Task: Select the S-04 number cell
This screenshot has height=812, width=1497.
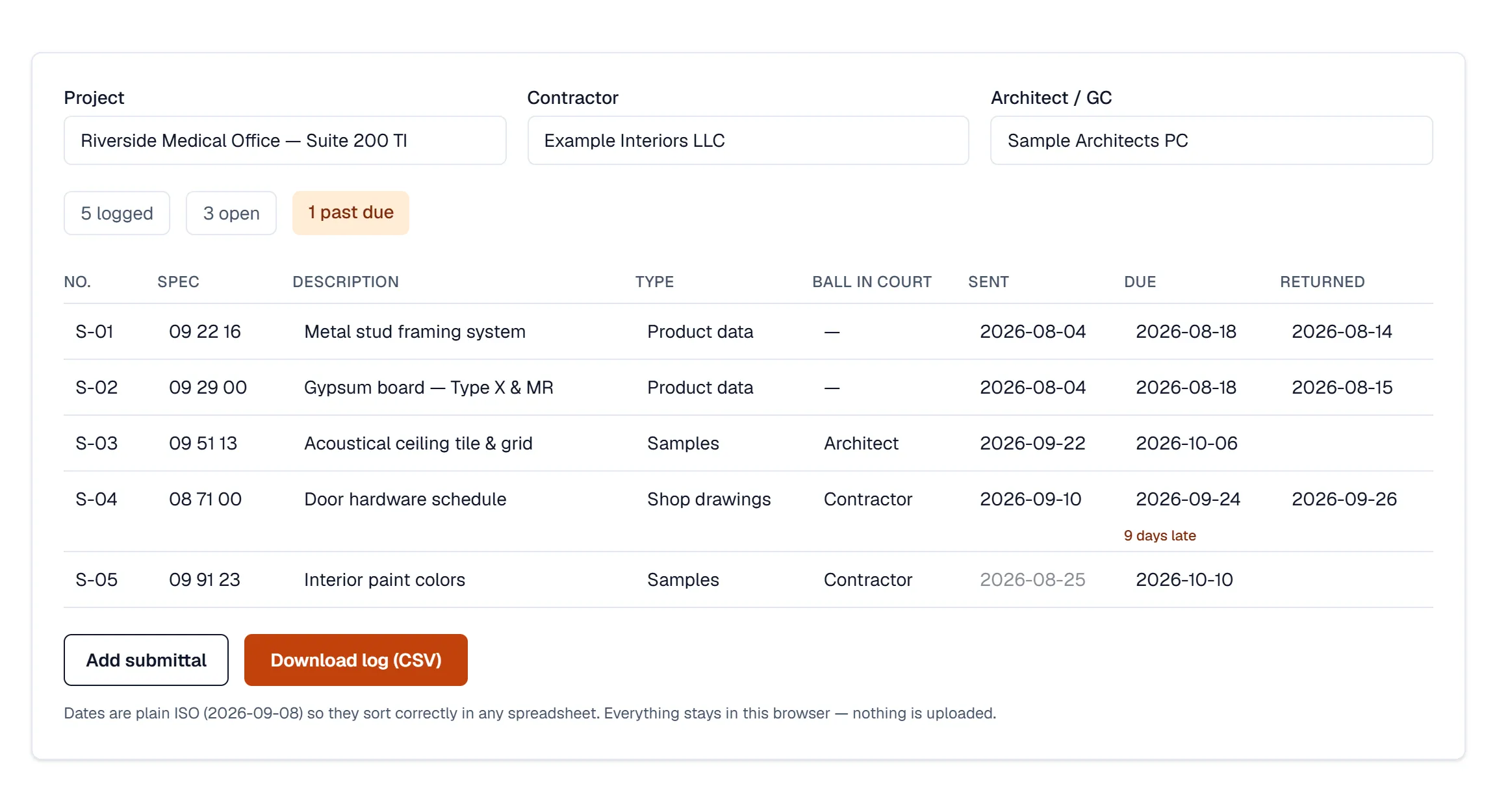Action: (97, 499)
